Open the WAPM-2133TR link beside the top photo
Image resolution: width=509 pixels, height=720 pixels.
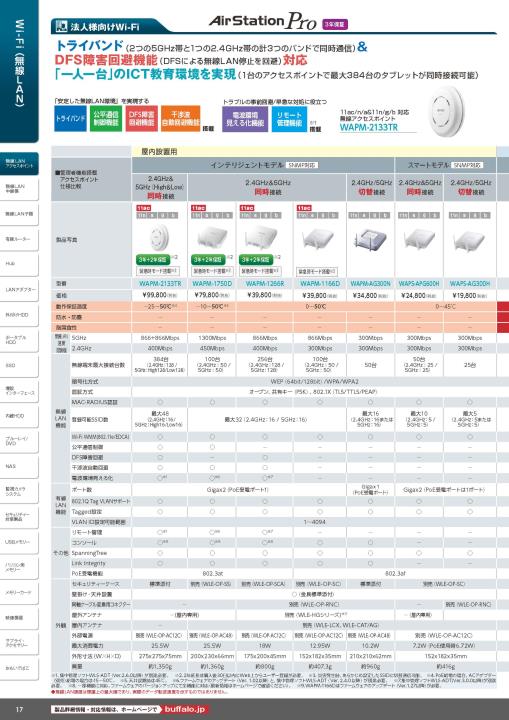click(x=369, y=128)
